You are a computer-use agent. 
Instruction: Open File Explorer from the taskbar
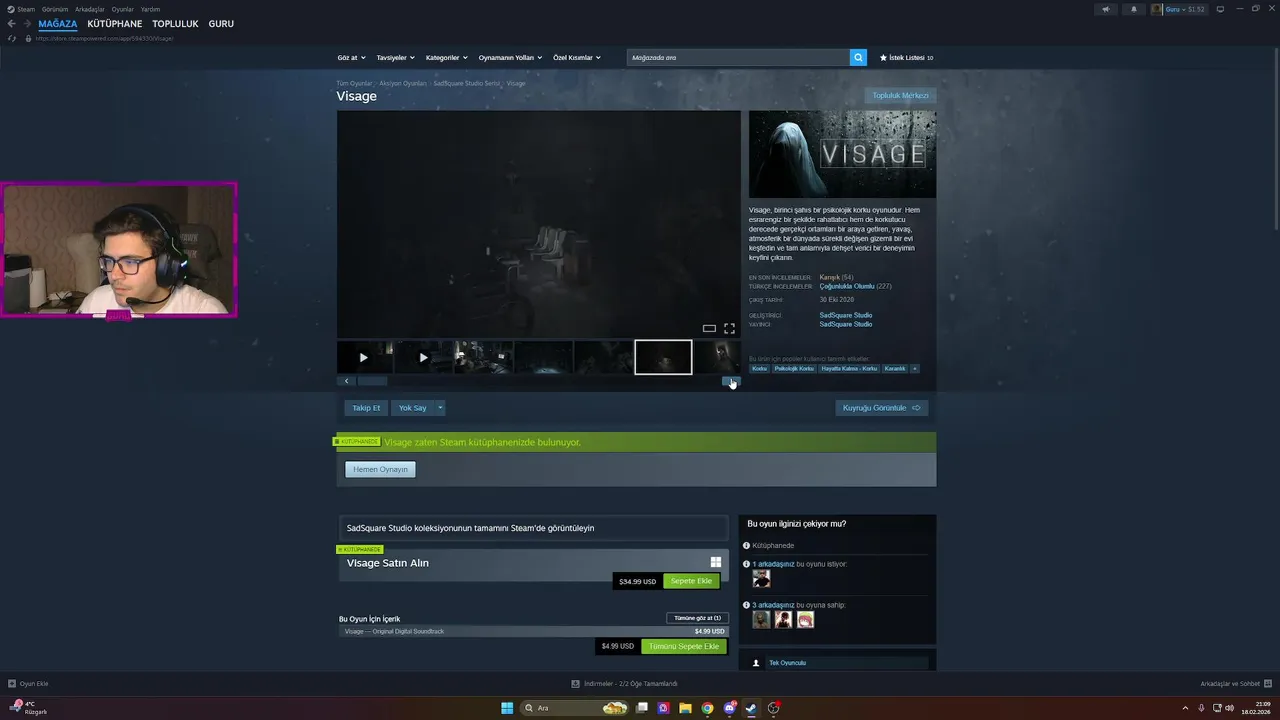pos(685,708)
